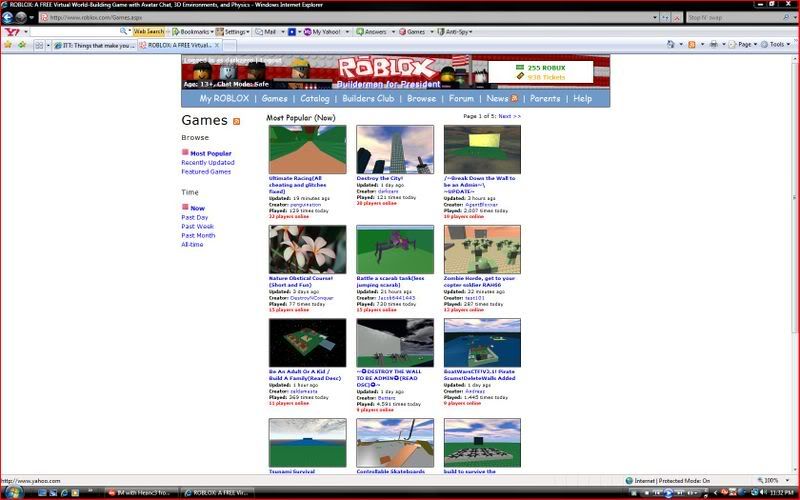The width and height of the screenshot is (800, 500).
Task: Click the Yahoo! toolbar logo icon
Action: (9, 31)
